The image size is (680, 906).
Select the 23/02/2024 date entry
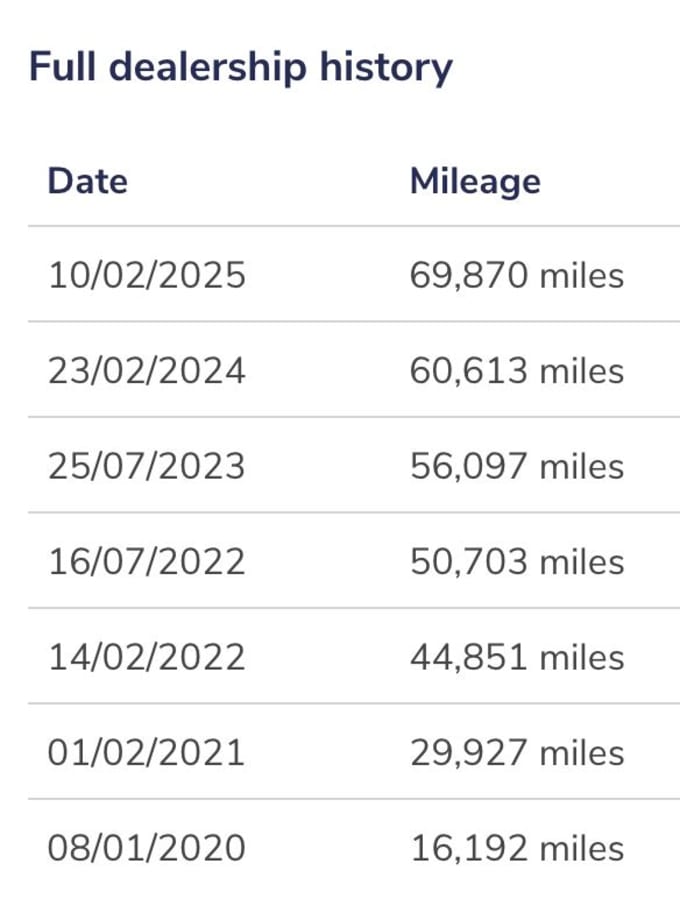[147, 370]
